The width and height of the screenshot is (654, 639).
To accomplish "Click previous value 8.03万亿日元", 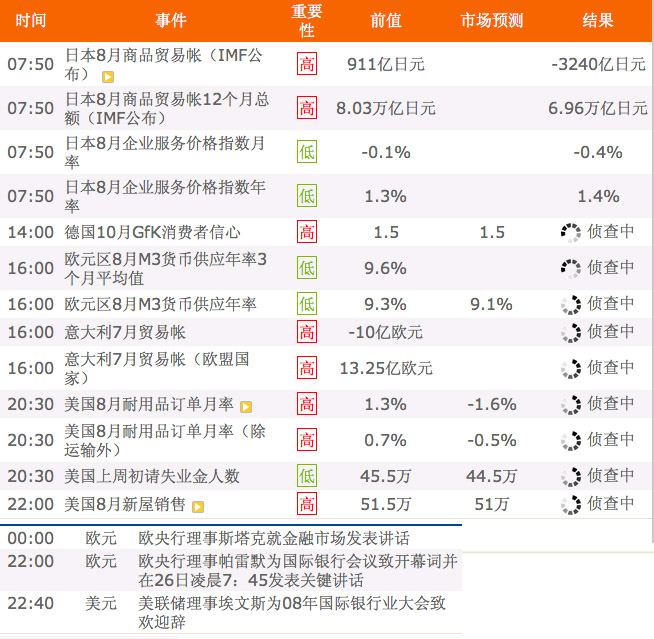I will pos(386,108).
